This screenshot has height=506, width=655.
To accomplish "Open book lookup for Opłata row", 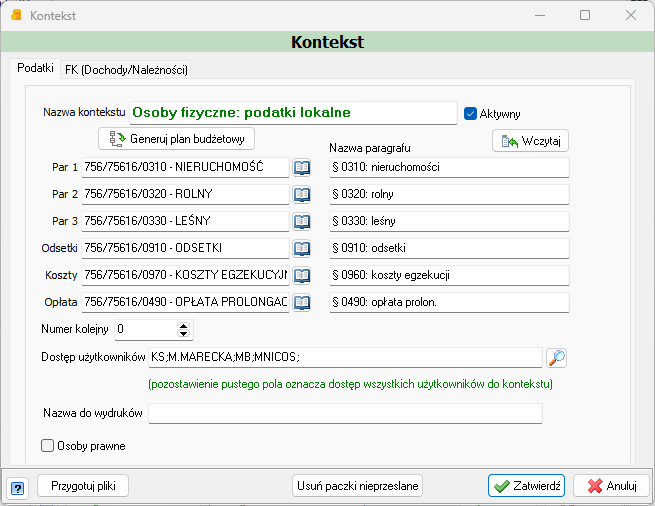I will (301, 303).
